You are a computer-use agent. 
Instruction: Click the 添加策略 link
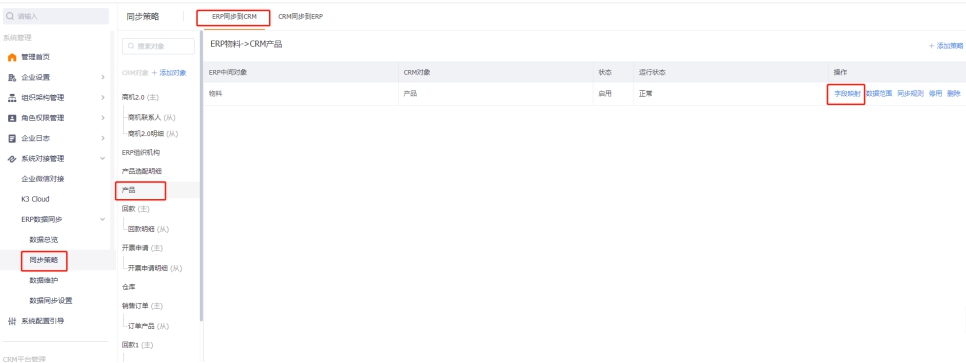[946, 46]
